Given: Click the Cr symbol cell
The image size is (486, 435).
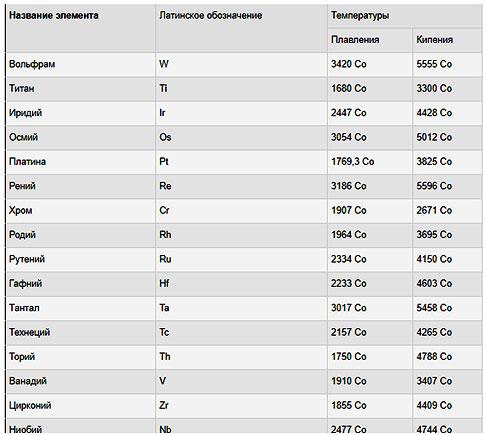Looking at the screenshot, I should (x=241, y=211).
